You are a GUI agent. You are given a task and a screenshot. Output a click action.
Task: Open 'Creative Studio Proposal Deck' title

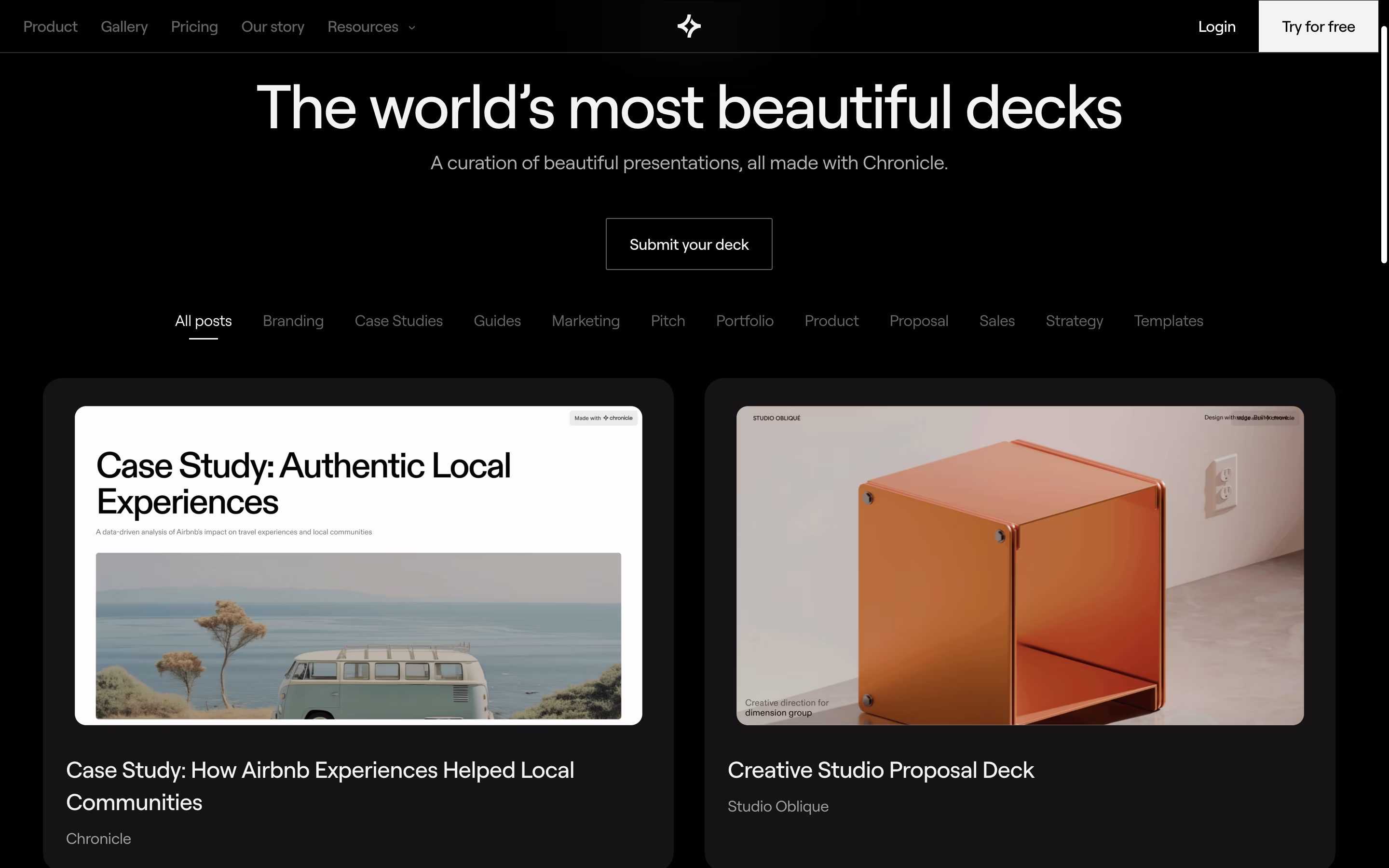881,770
